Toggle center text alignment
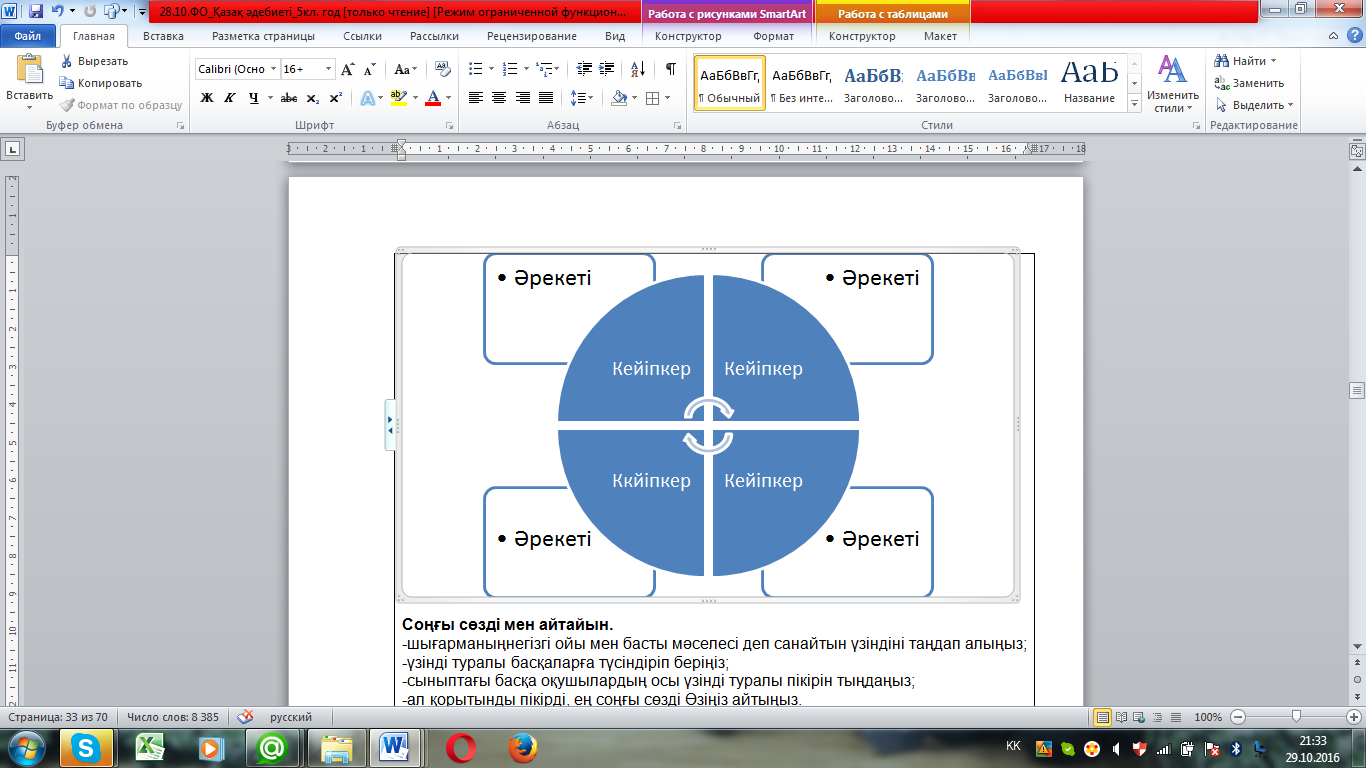The width and height of the screenshot is (1366, 768). (498, 98)
